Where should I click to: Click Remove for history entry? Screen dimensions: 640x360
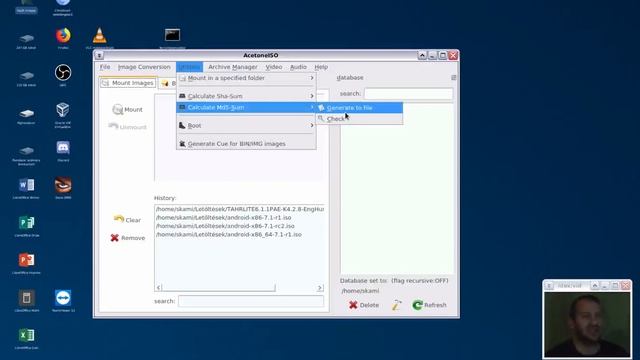[x=128, y=238]
